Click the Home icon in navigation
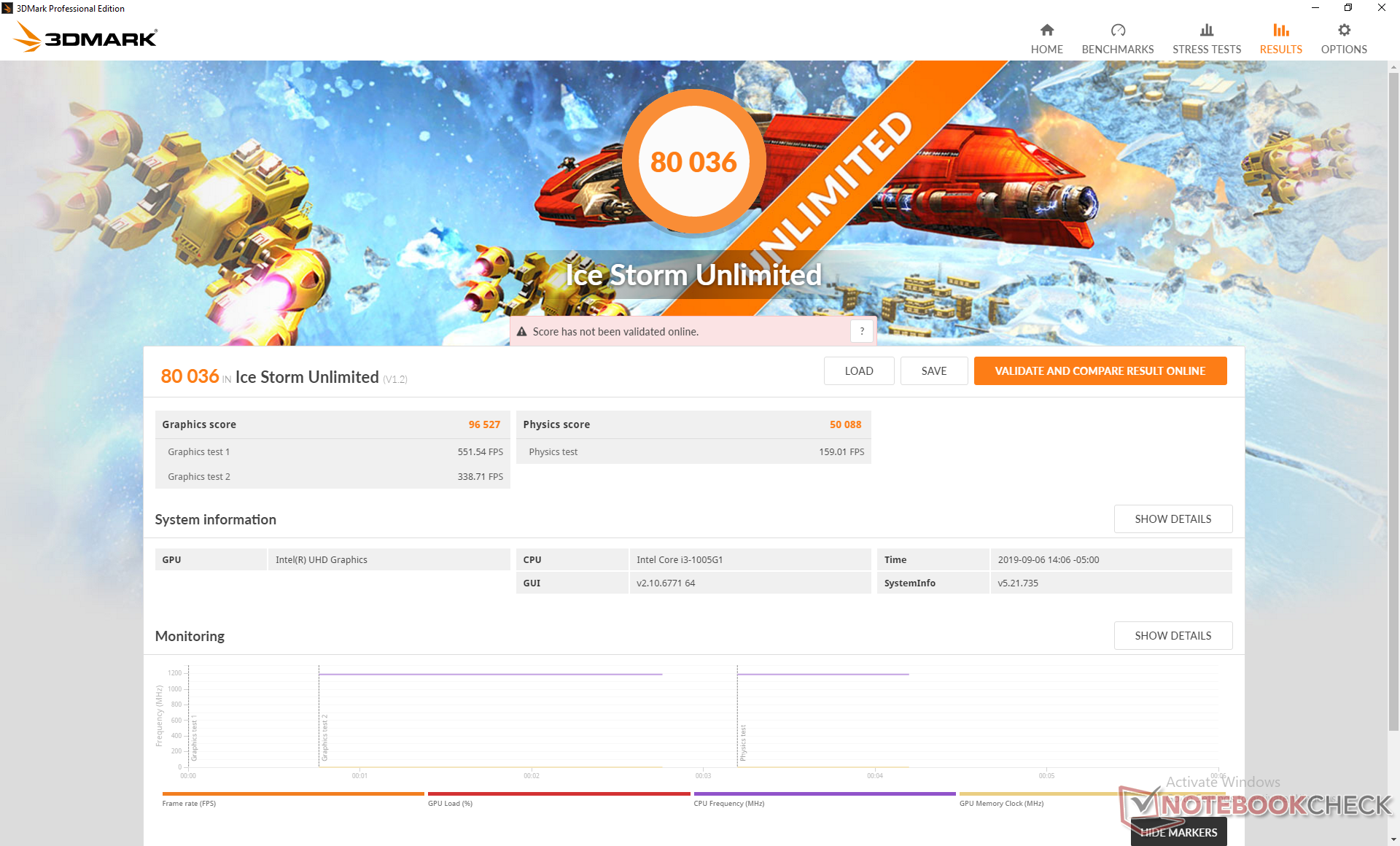This screenshot has height=846, width=1400. 1046,30
